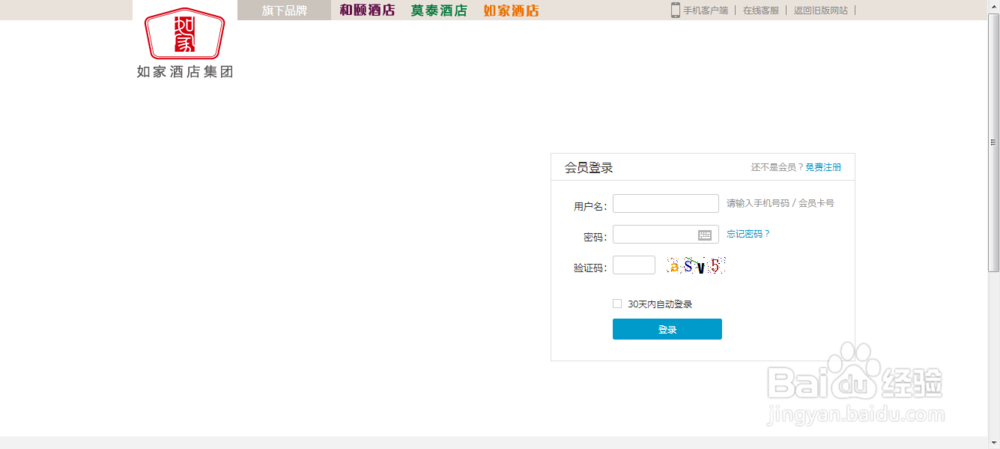The height and width of the screenshot is (449, 1000).
Task: Click the 如家酒店集团 logo
Action: tap(185, 43)
